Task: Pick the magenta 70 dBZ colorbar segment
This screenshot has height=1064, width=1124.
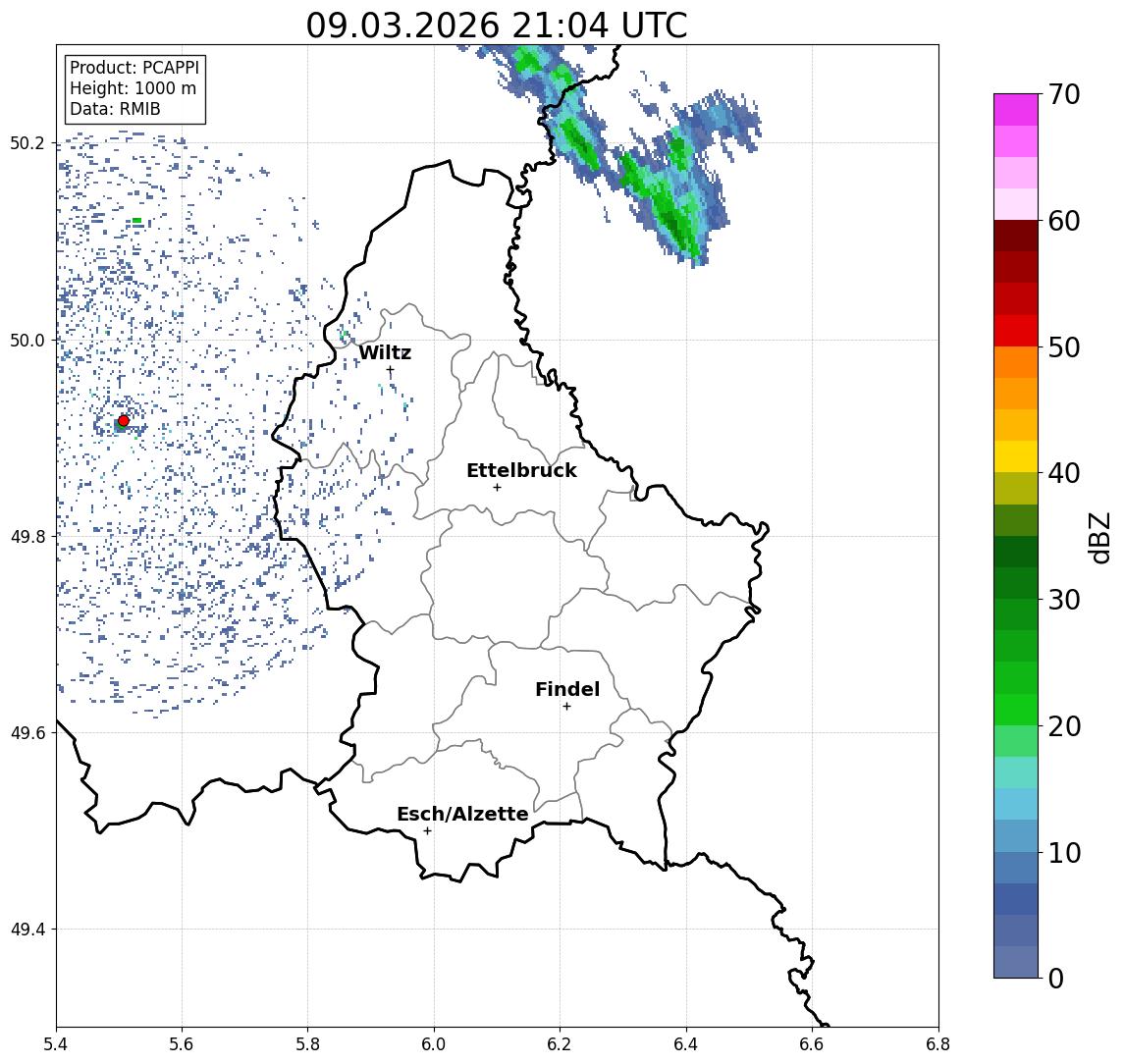Action: pyautogui.click(x=1016, y=110)
